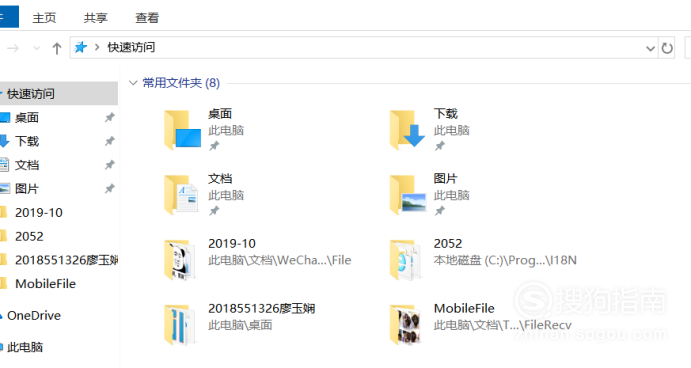Expand address bar history dropdown
Viewport: 691px width, 368px height.
point(650,48)
